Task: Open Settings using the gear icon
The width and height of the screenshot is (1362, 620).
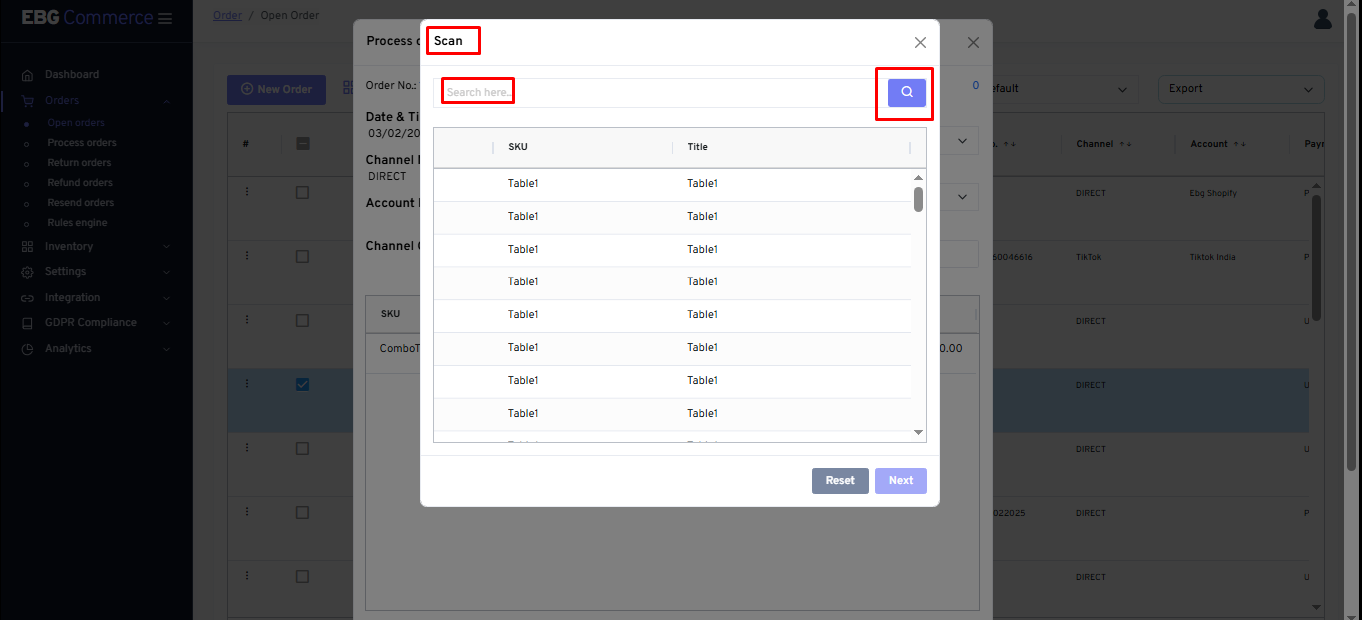Action: [29, 271]
